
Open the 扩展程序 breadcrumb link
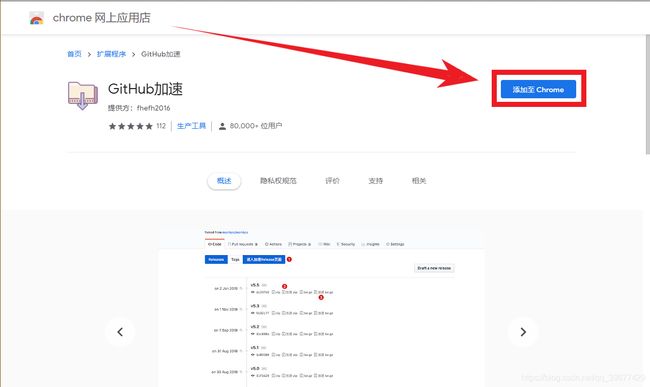click(x=111, y=54)
